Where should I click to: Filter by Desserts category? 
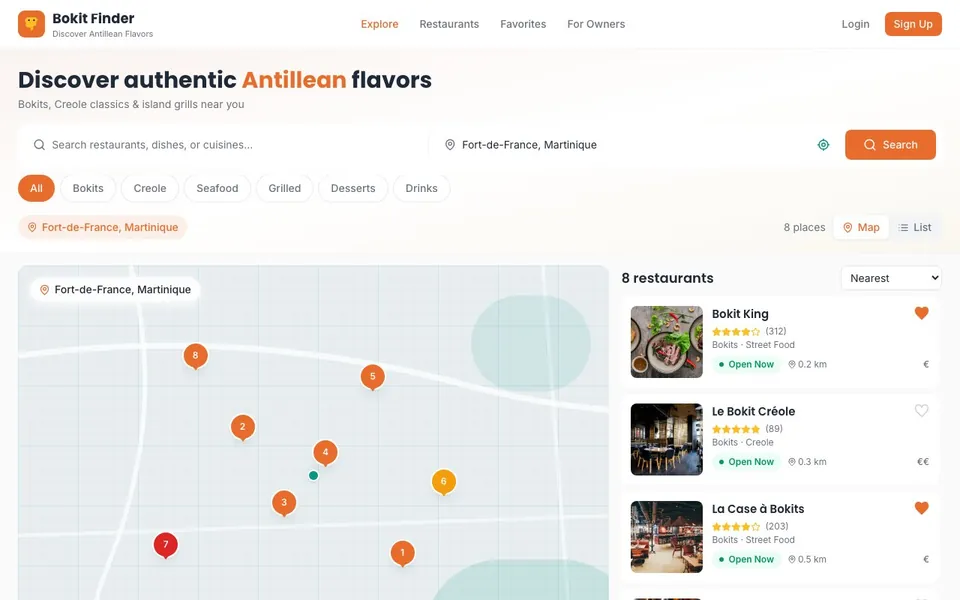pyautogui.click(x=353, y=188)
